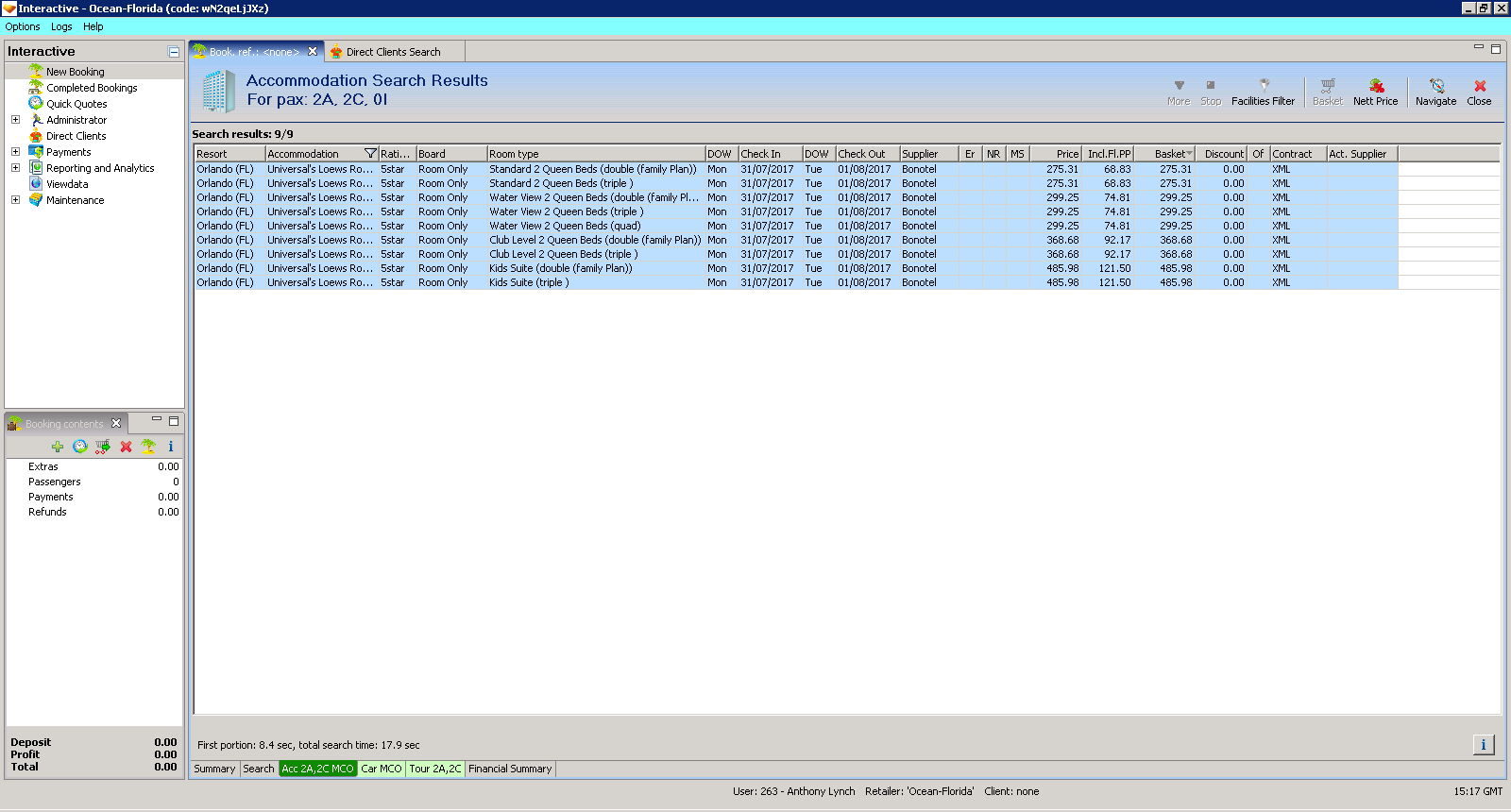The height and width of the screenshot is (812, 1511).
Task: Sort results by Check In column header
Action: coord(770,154)
